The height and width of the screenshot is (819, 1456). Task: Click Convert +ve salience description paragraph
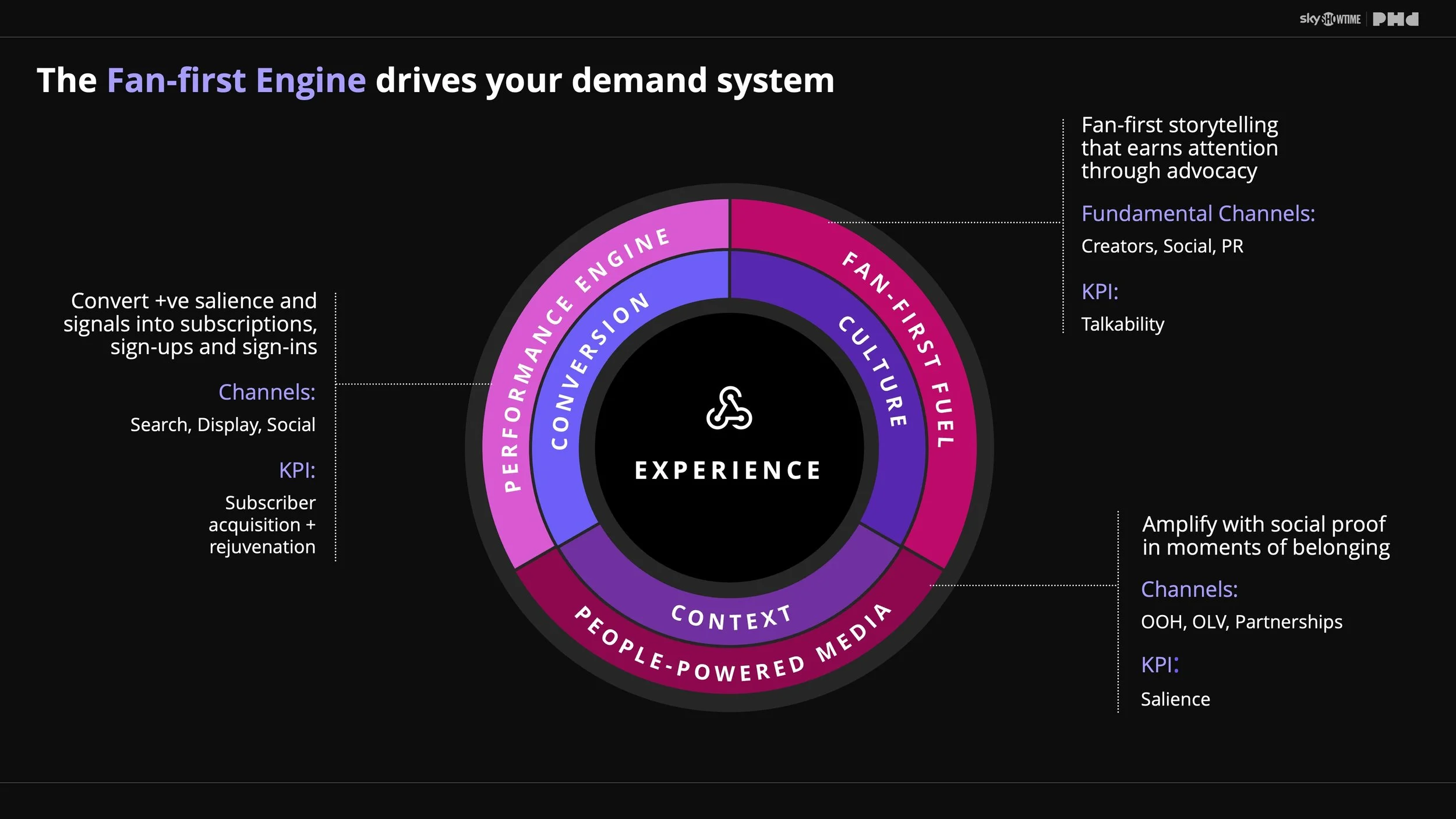(191, 324)
